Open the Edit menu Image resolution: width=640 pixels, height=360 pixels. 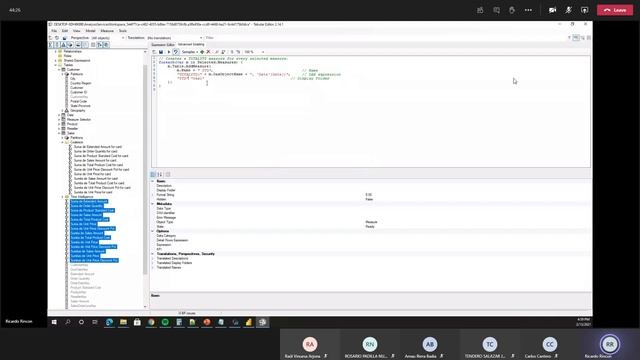click(64, 31)
